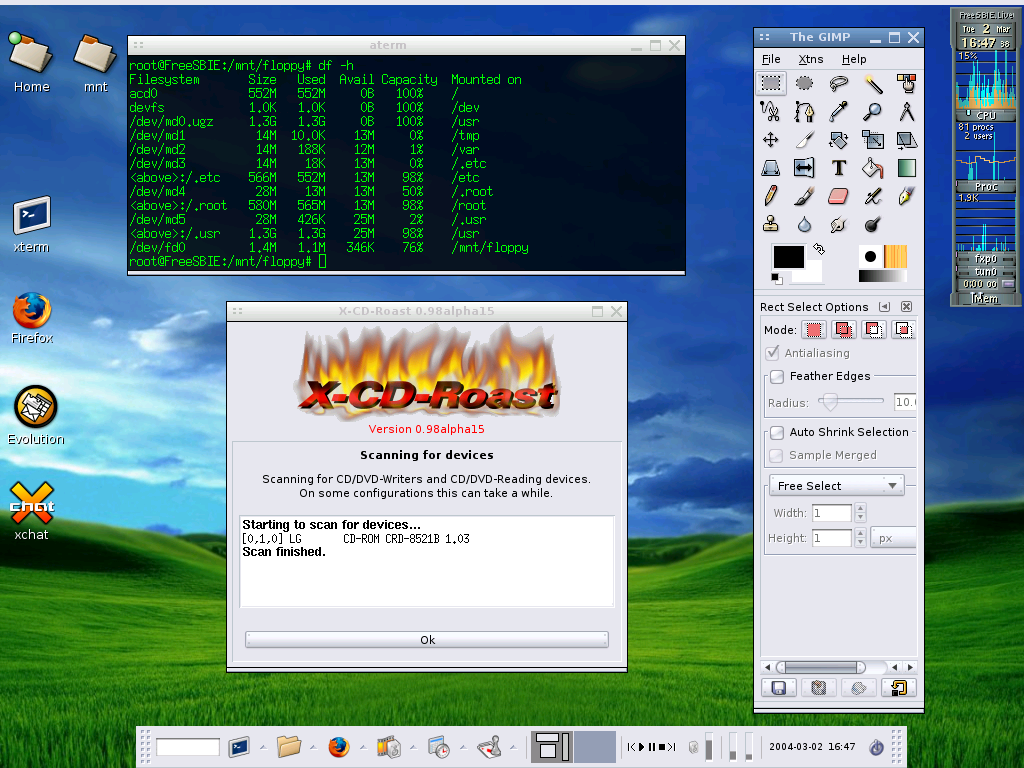Open the GIMP File menu
This screenshot has width=1024, height=768.
pyautogui.click(x=771, y=59)
